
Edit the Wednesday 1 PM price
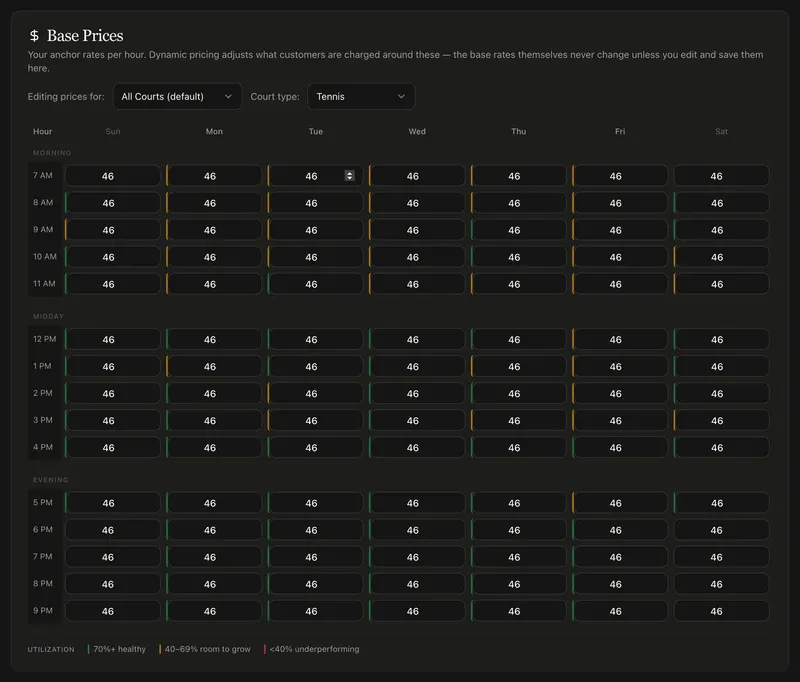click(x=417, y=366)
